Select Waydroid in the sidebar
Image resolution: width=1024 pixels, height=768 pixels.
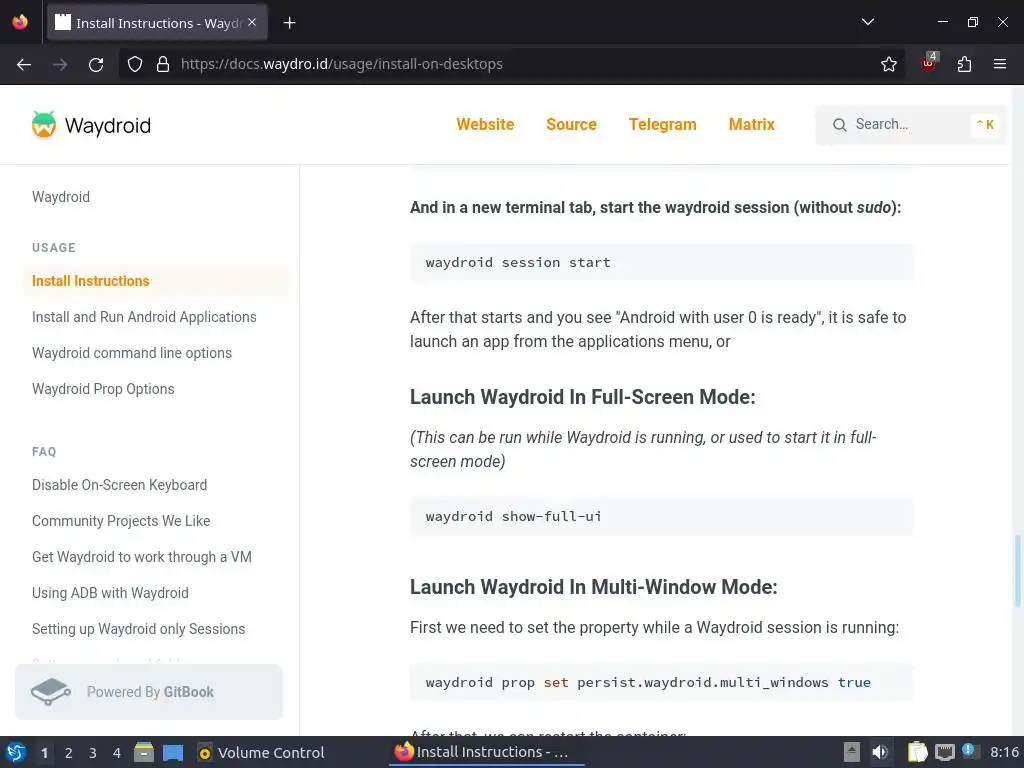pyautogui.click(x=61, y=197)
